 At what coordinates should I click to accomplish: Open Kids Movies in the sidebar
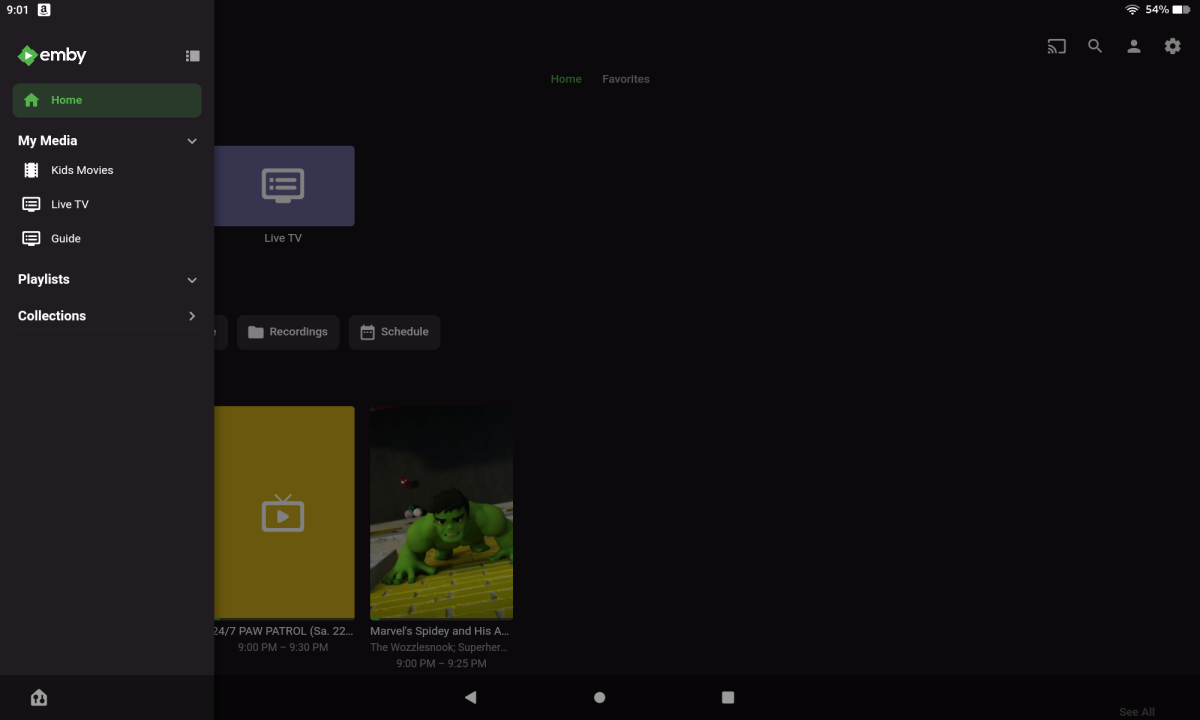tap(82, 170)
